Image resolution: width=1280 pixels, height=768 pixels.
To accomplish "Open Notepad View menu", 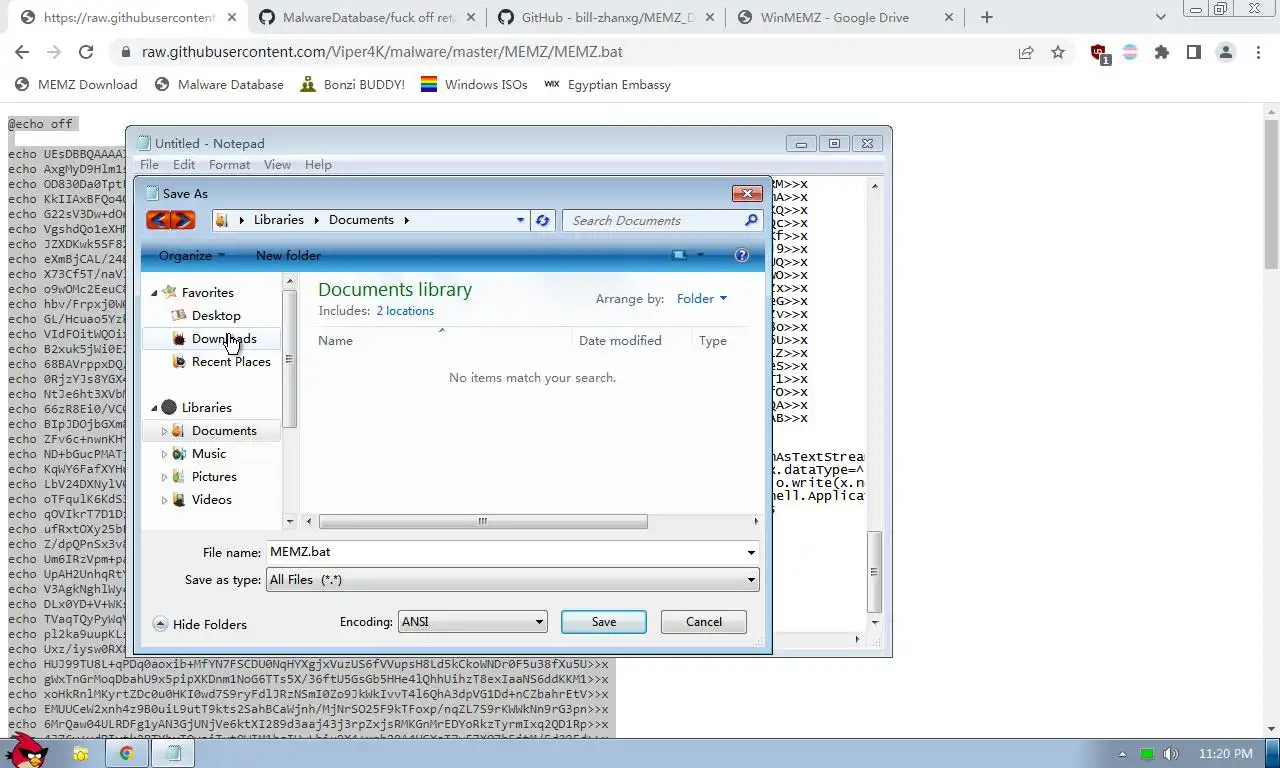I will pos(277,165).
